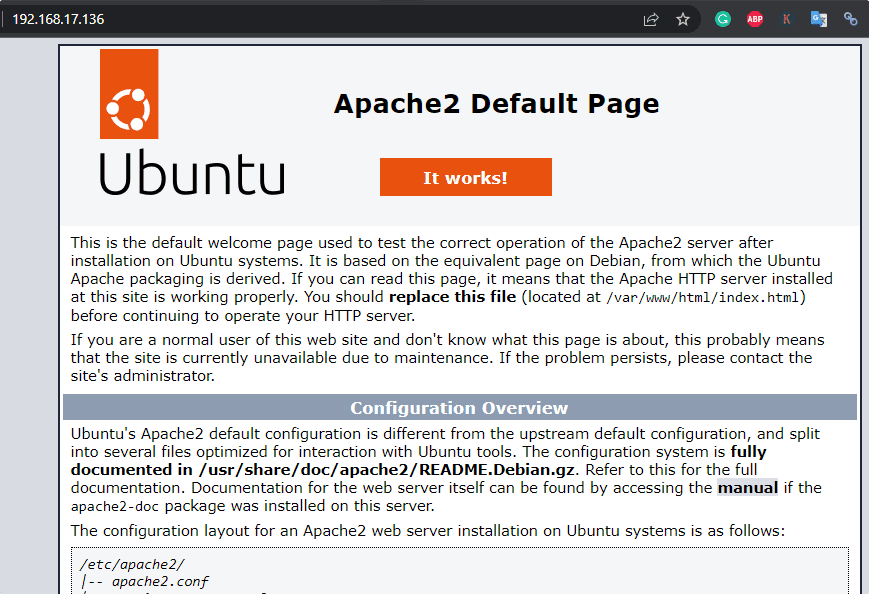Bookmark this page with the star icon

click(x=683, y=19)
